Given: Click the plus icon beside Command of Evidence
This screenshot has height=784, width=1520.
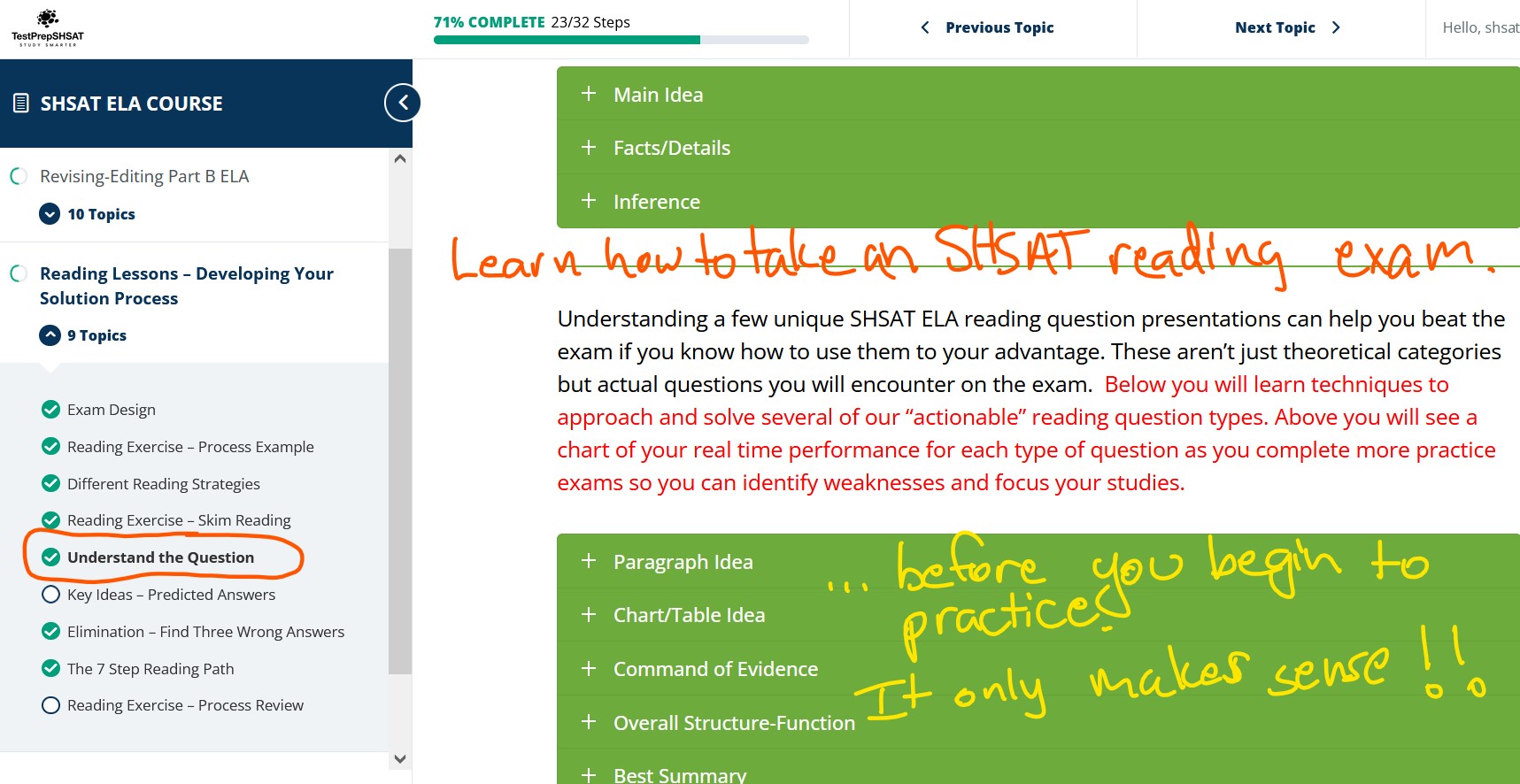Looking at the screenshot, I should tap(589, 668).
